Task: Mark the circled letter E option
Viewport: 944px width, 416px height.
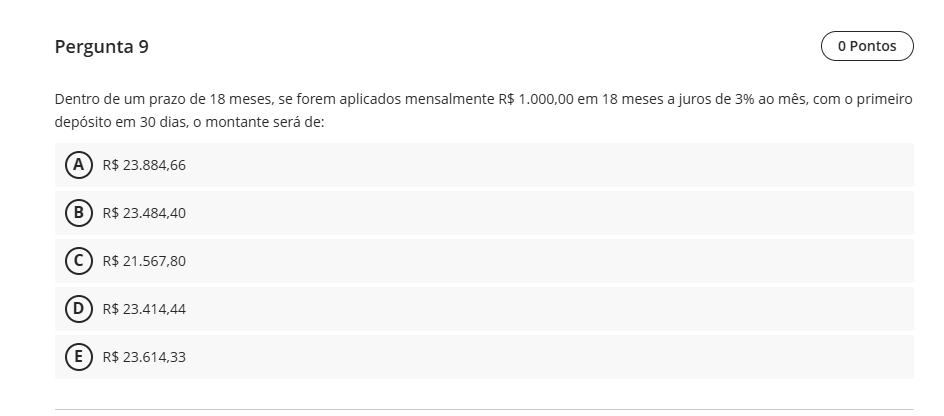Action: (78, 357)
